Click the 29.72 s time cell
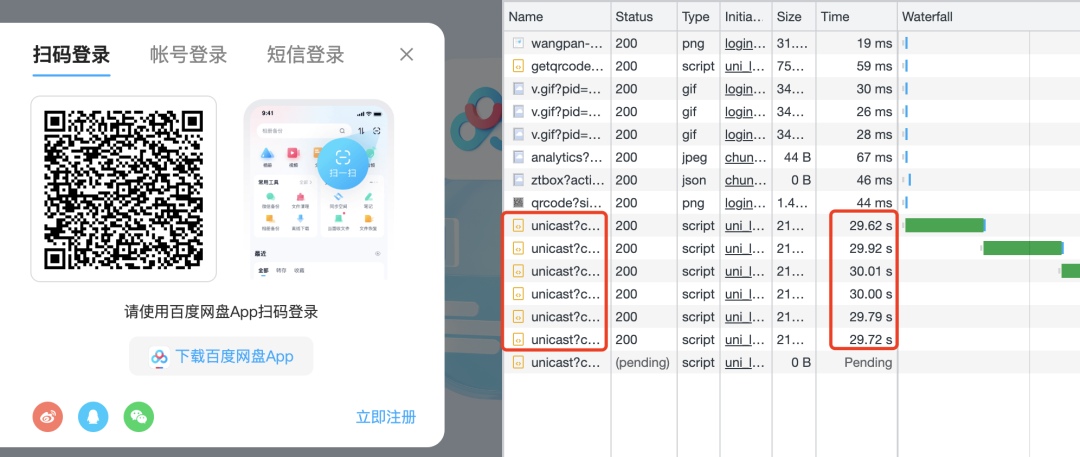Image resolution: width=1080 pixels, height=457 pixels. 871,339
